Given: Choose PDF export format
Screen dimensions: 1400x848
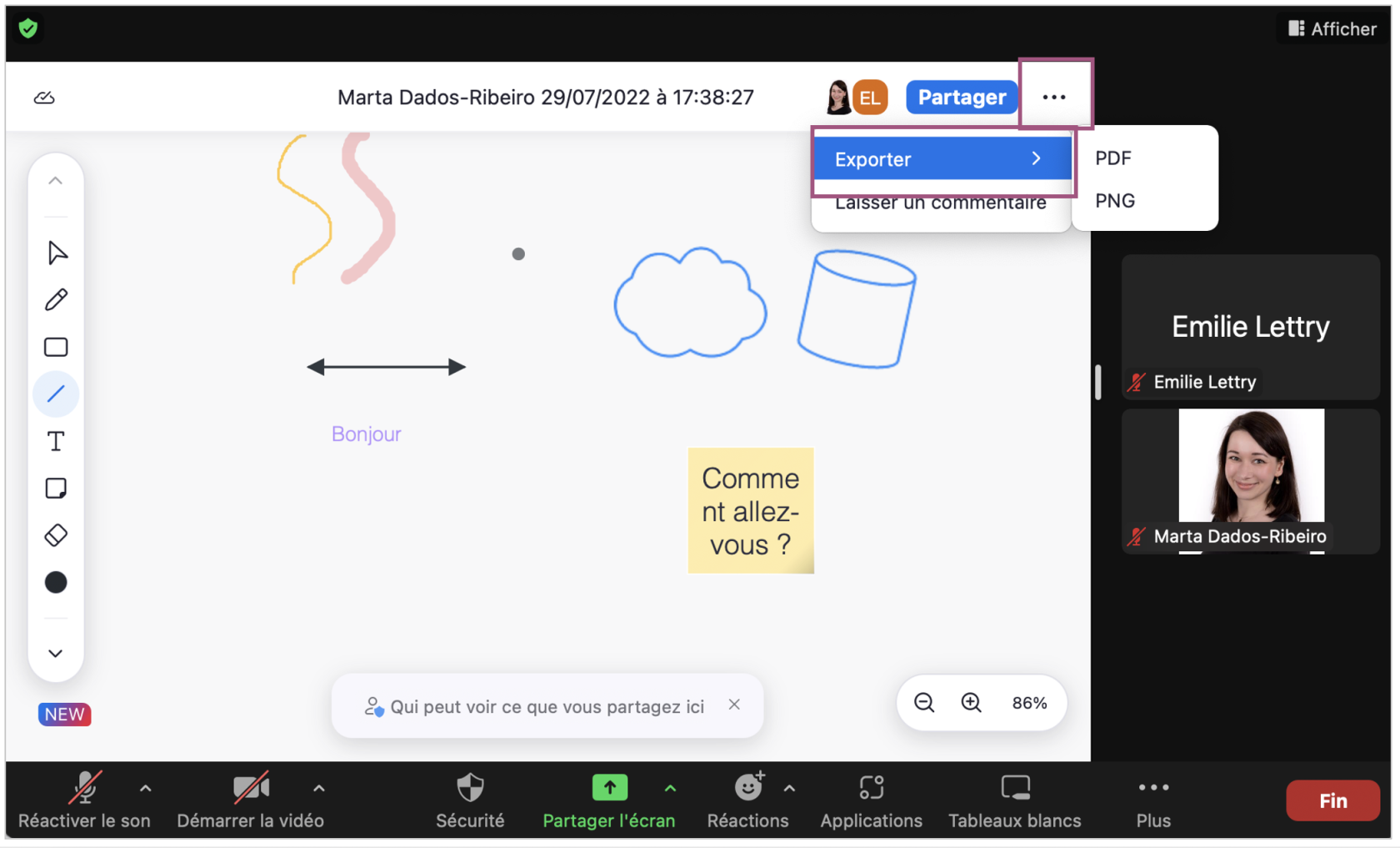Looking at the screenshot, I should tap(1113, 158).
